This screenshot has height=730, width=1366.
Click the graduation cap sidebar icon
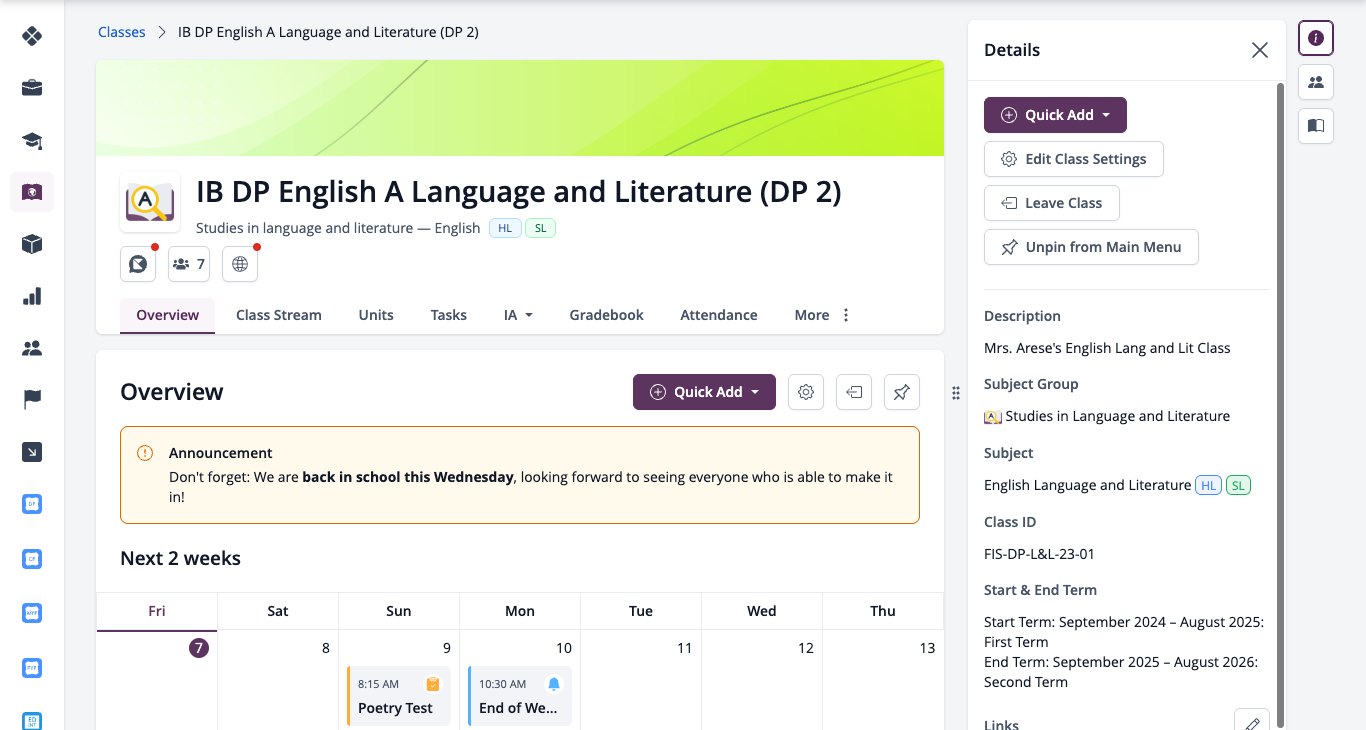(x=32, y=140)
